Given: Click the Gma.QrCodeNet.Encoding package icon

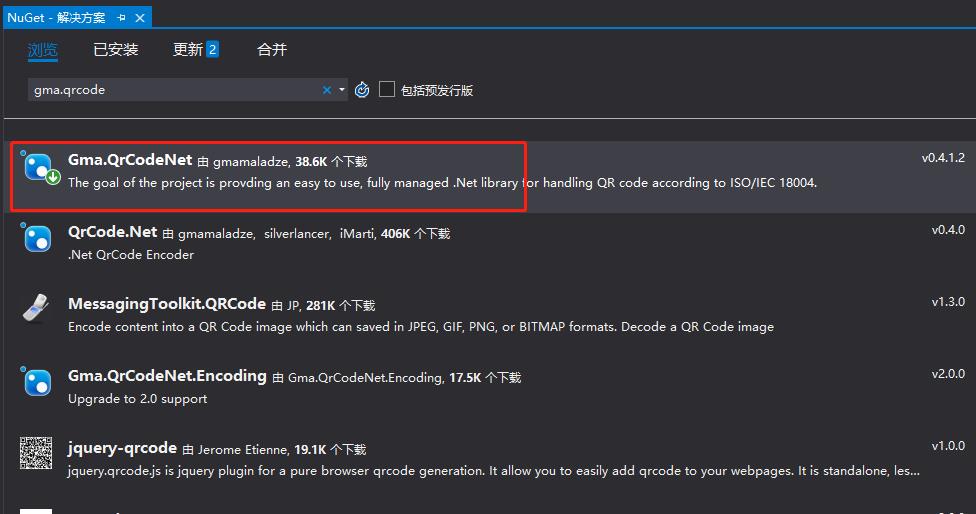Looking at the screenshot, I should click(x=37, y=382).
